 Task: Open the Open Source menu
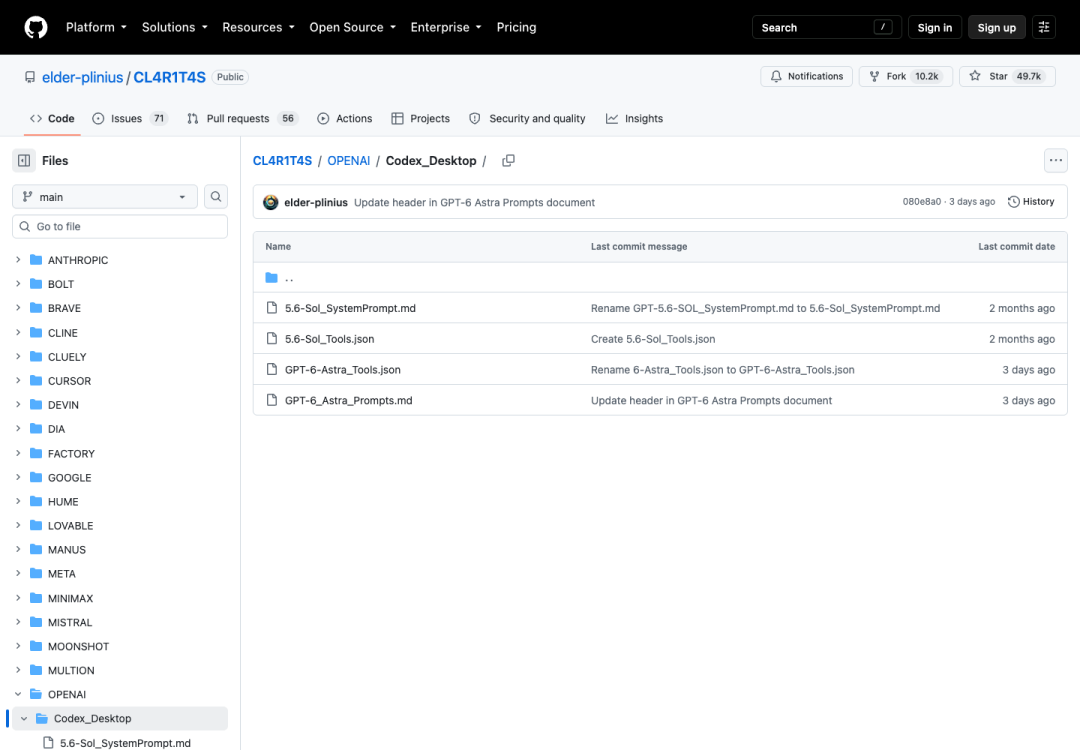click(353, 28)
